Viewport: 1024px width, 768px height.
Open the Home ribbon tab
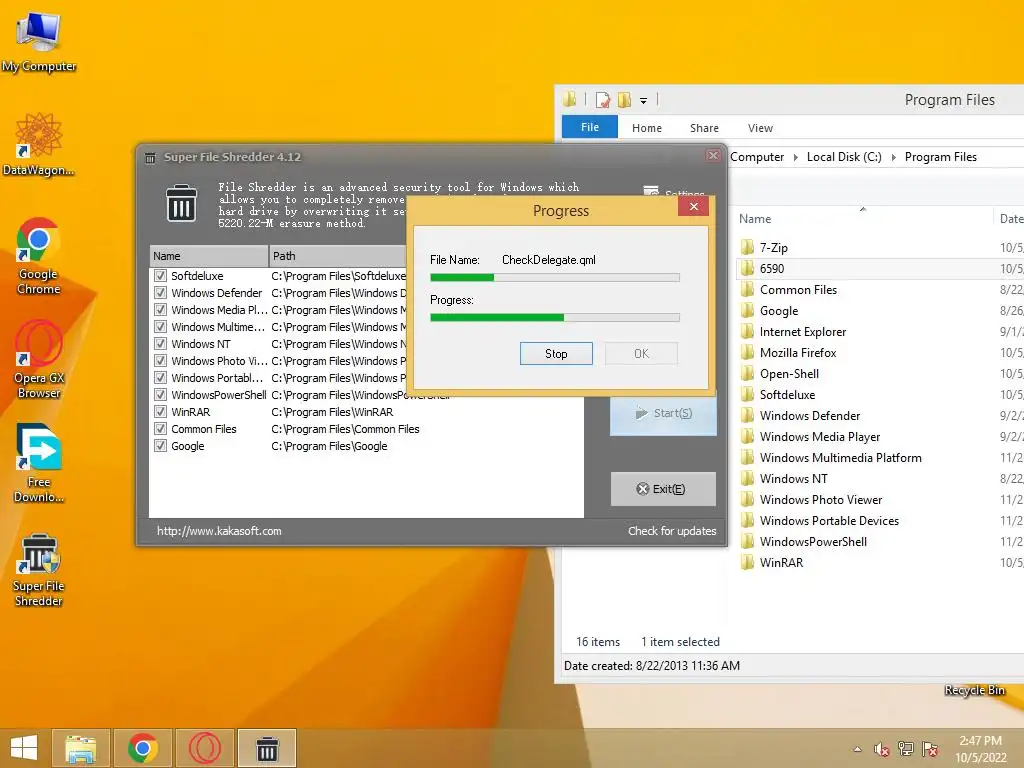click(647, 128)
